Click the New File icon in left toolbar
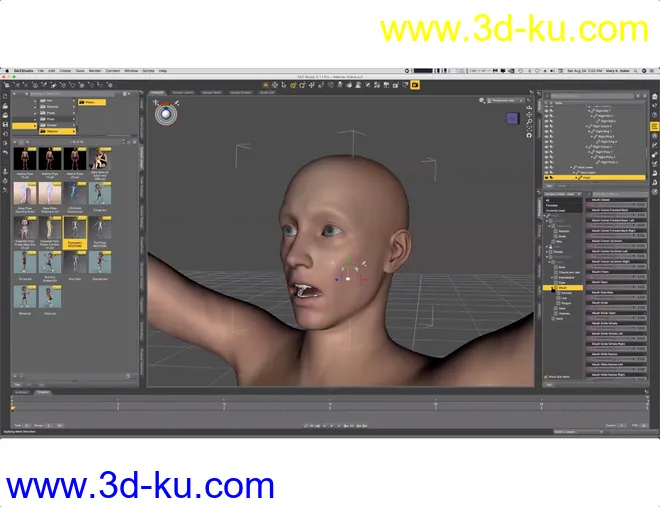 (6, 97)
